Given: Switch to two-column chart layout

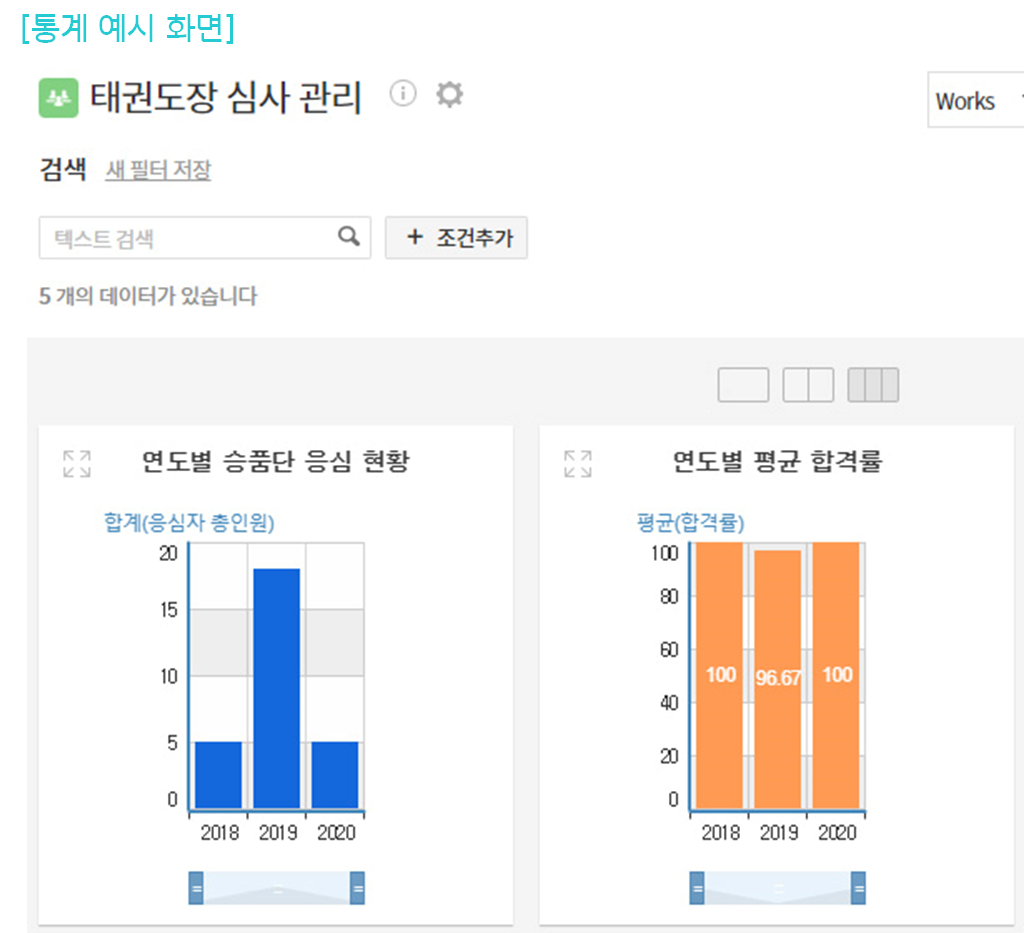Looking at the screenshot, I should [808, 385].
